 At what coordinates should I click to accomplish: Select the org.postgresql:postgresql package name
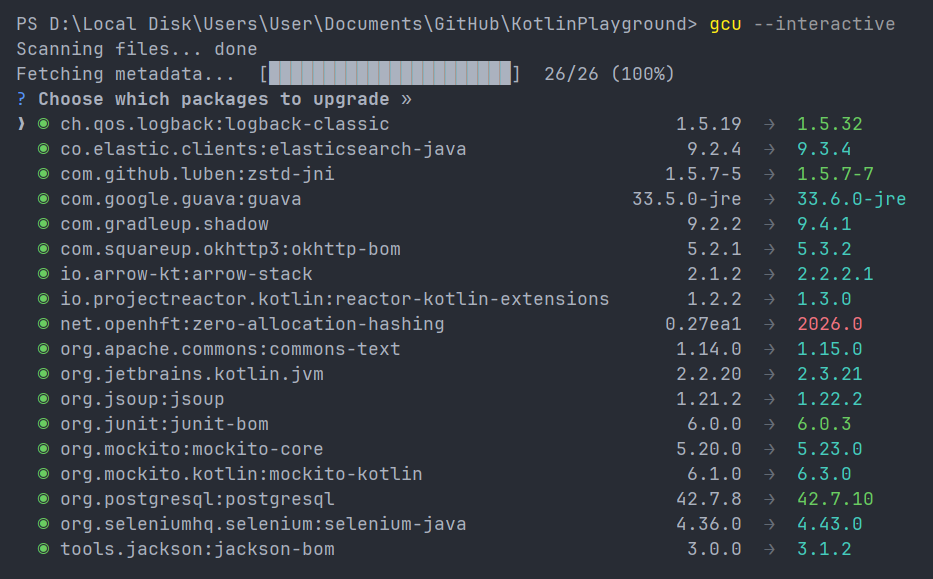coord(197,499)
